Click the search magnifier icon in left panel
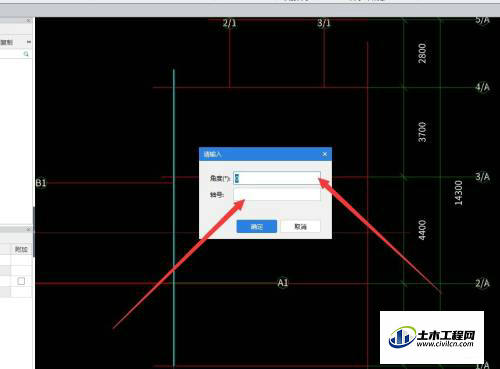Image resolution: width=500 pixels, height=369 pixels. click(x=26, y=54)
